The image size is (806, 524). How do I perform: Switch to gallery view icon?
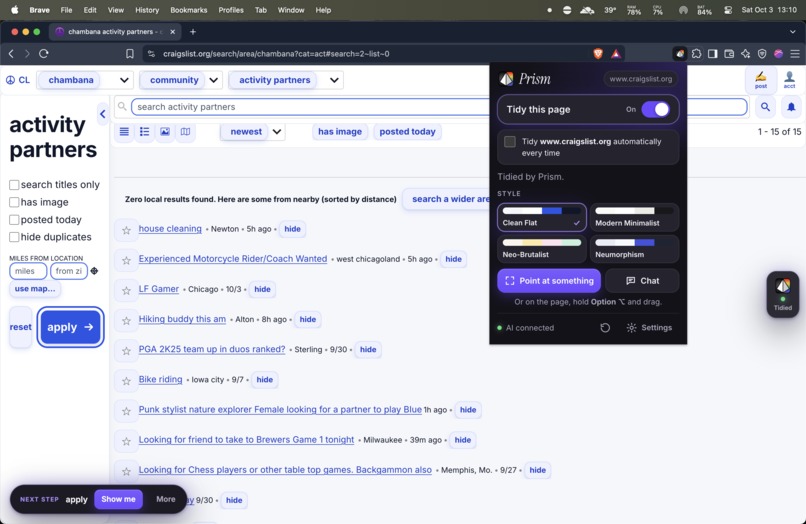(x=164, y=132)
